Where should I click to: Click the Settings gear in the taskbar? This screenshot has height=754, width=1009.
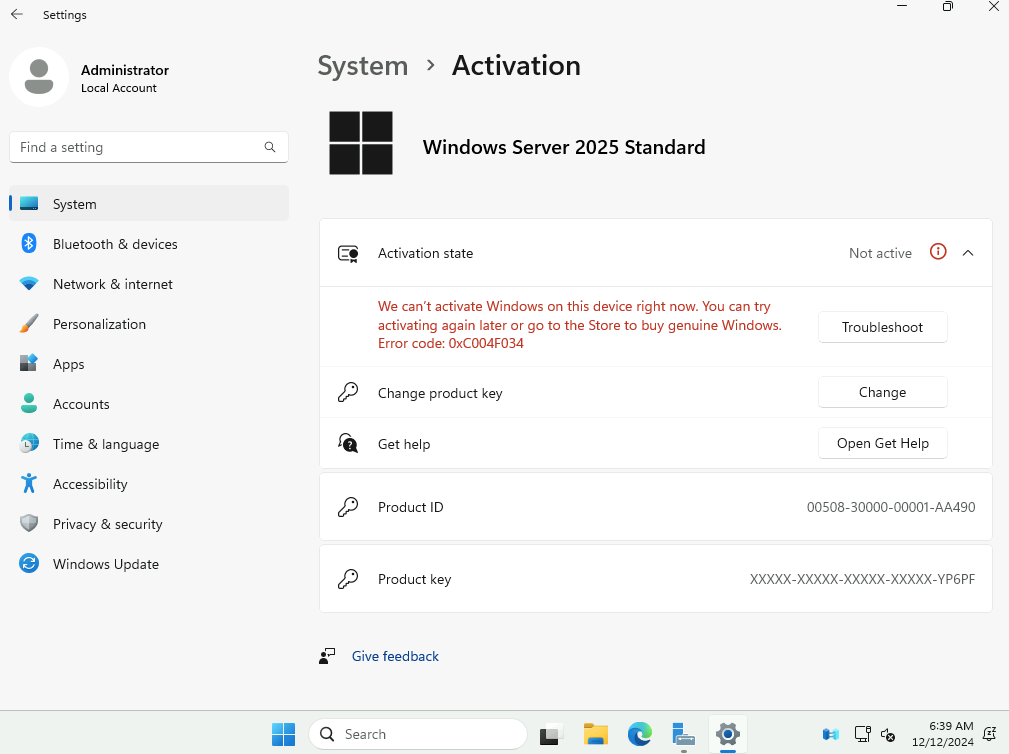[x=728, y=734]
